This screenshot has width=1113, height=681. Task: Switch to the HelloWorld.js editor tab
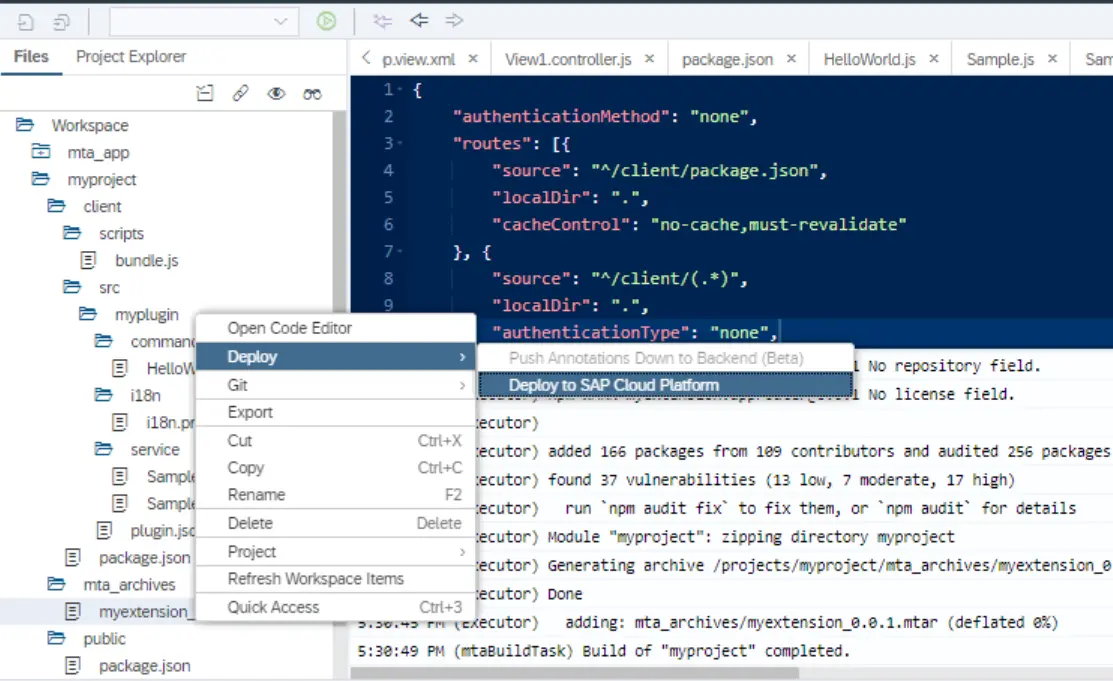(870, 60)
